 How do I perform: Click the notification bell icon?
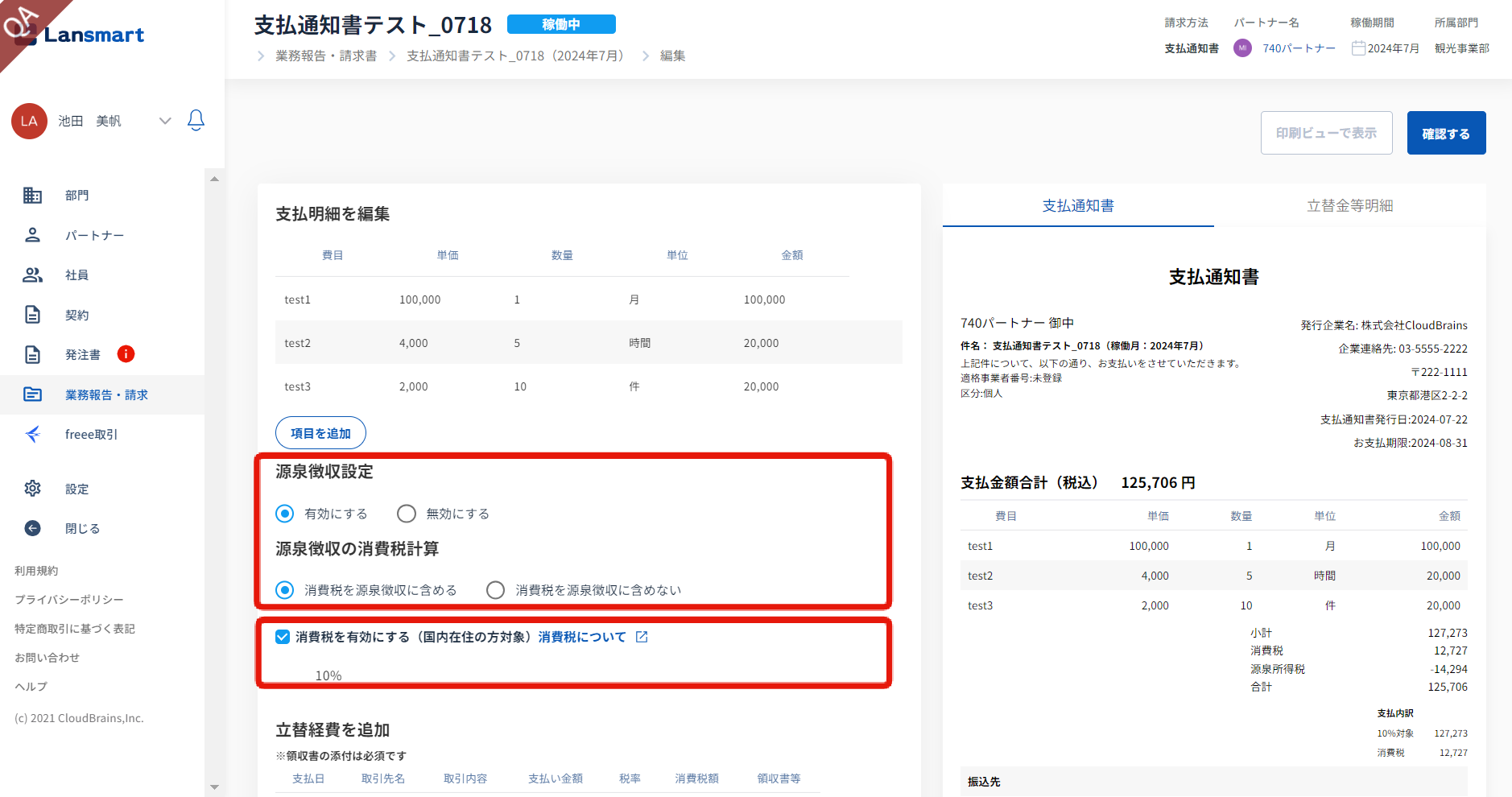click(x=196, y=121)
